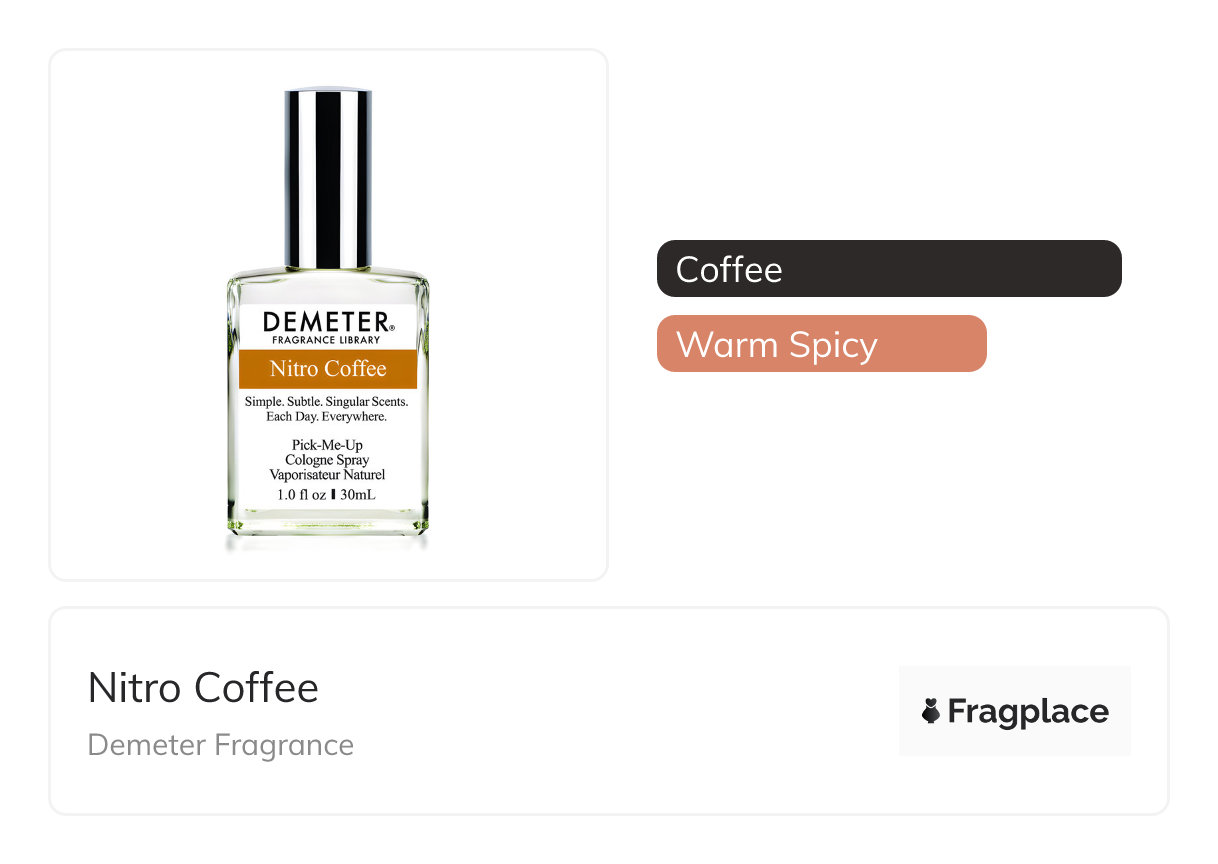Click the Fragplace logo icon
Image resolution: width=1218 pixels, height=864 pixels.
point(931,711)
